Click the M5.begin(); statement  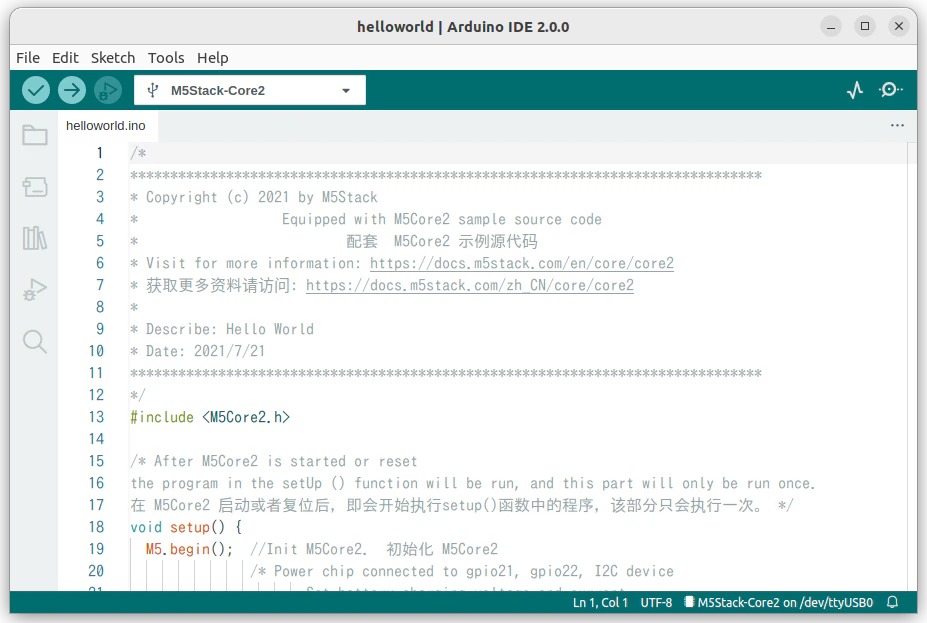pyautogui.click(x=189, y=549)
